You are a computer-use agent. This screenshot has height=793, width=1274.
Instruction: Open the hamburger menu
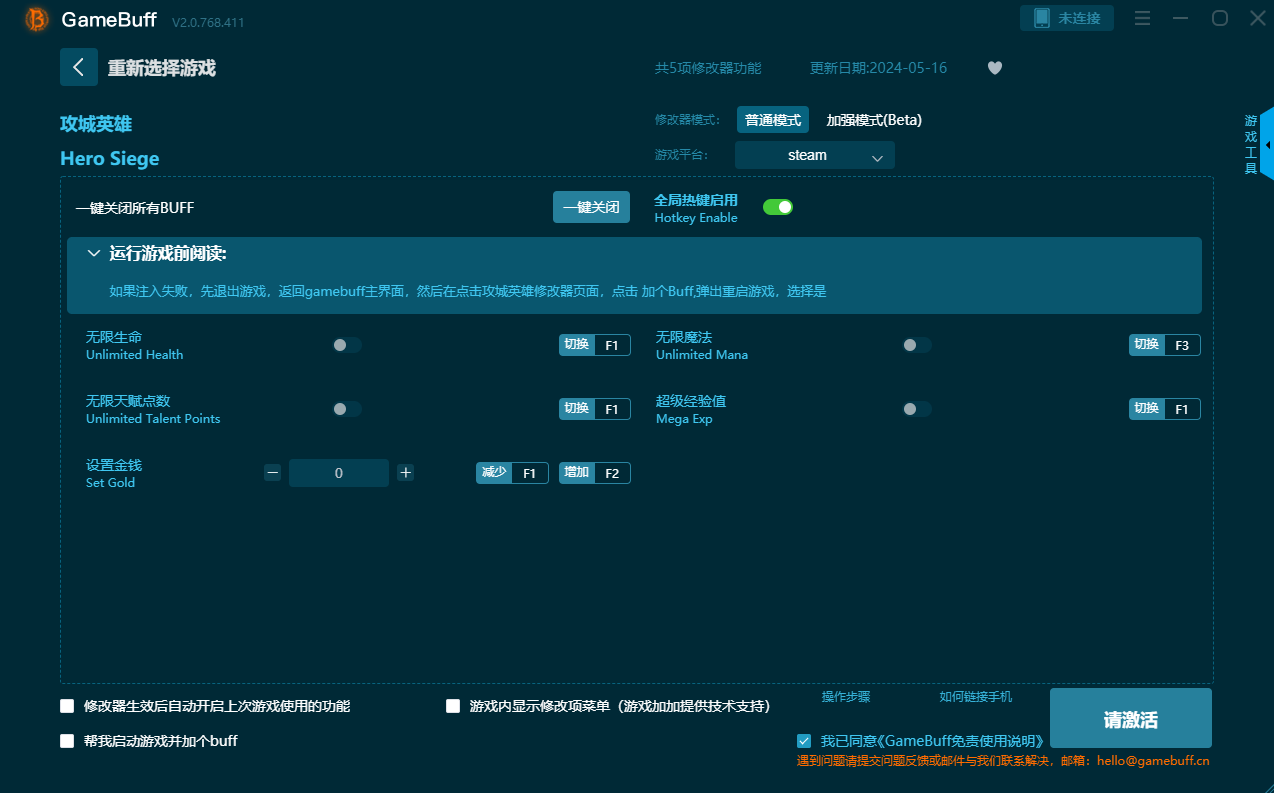[1142, 18]
